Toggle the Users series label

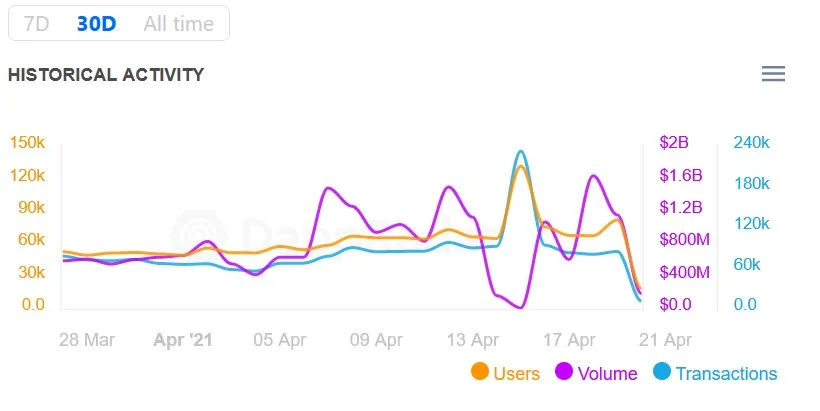516,374
